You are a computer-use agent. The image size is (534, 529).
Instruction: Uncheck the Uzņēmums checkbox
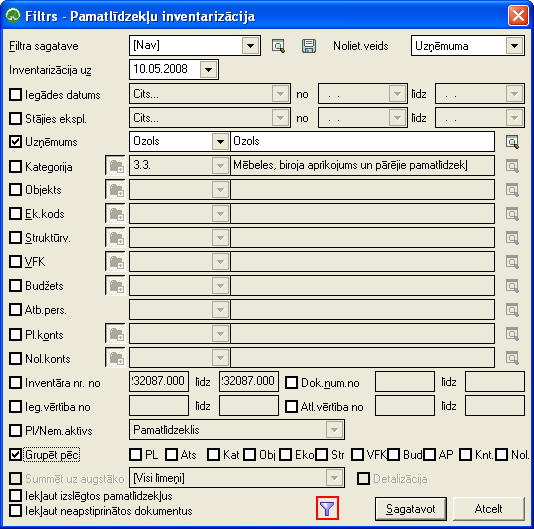pos(15,142)
